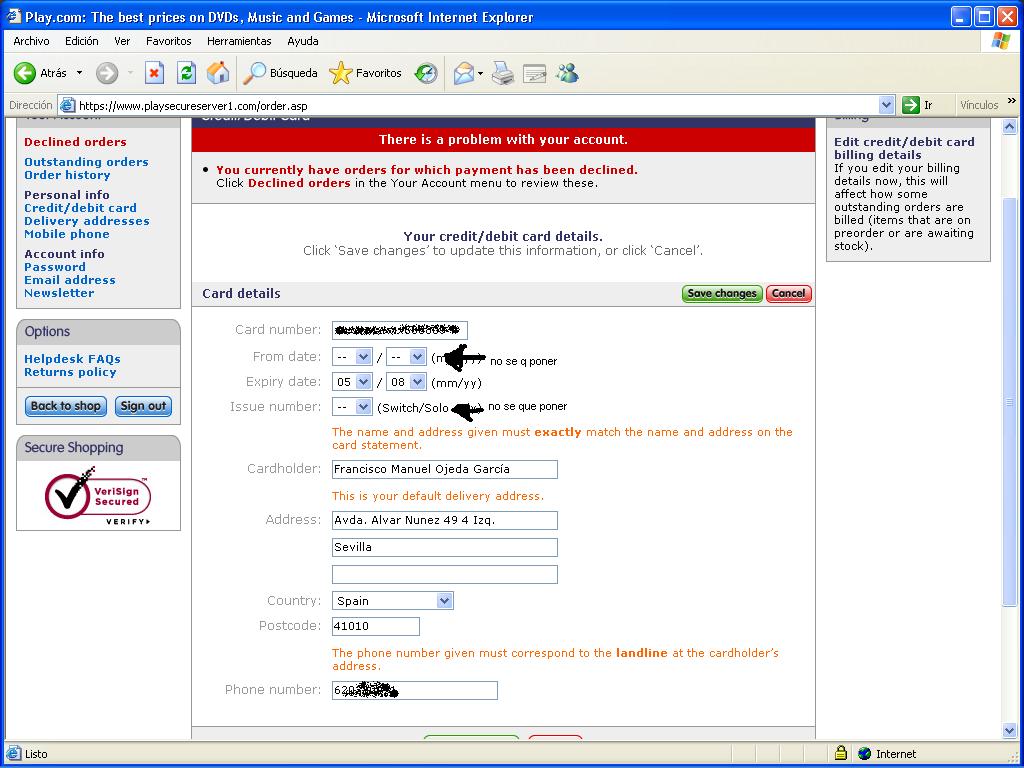This screenshot has width=1024, height=768.
Task: Click Address field with Avda. Alvar Nunez
Action: pyautogui.click(x=445, y=520)
